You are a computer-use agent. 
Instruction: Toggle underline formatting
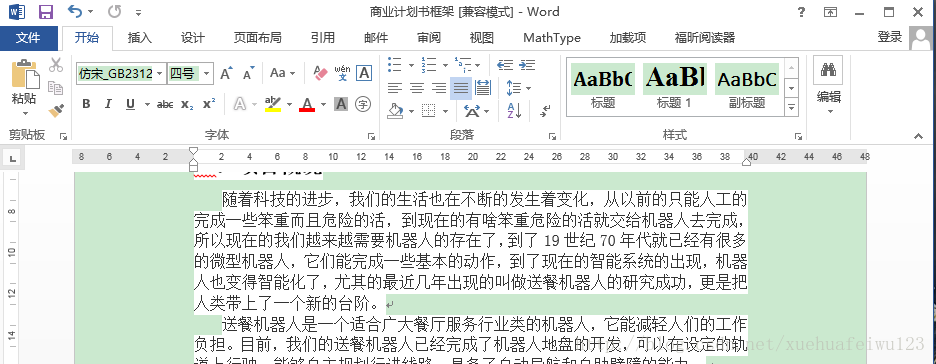(x=130, y=104)
